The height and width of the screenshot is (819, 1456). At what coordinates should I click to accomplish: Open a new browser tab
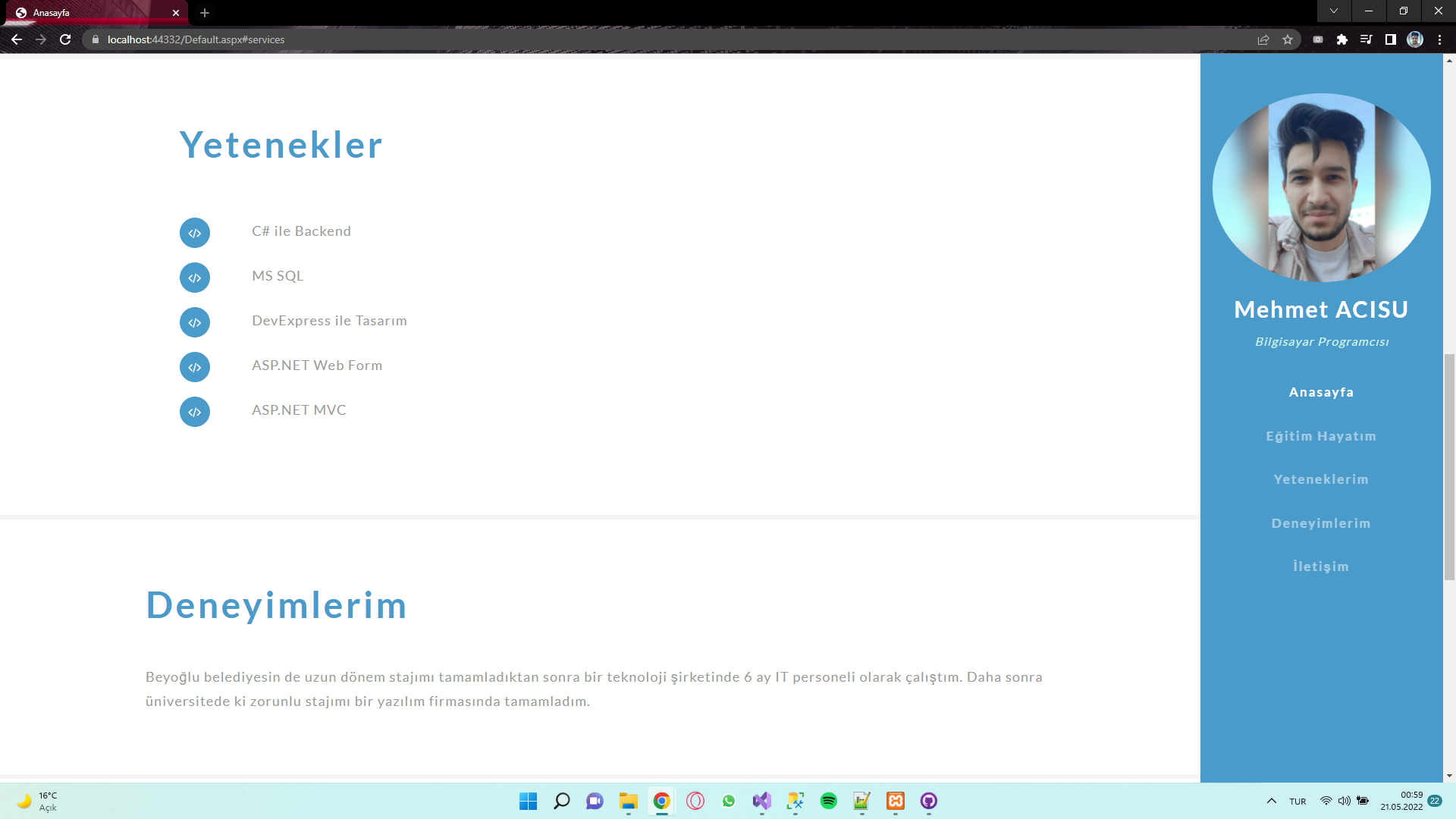tap(205, 13)
